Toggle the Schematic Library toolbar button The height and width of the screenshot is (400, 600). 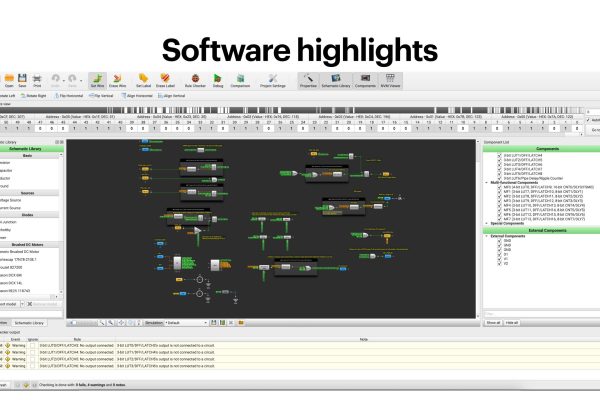tap(336, 80)
